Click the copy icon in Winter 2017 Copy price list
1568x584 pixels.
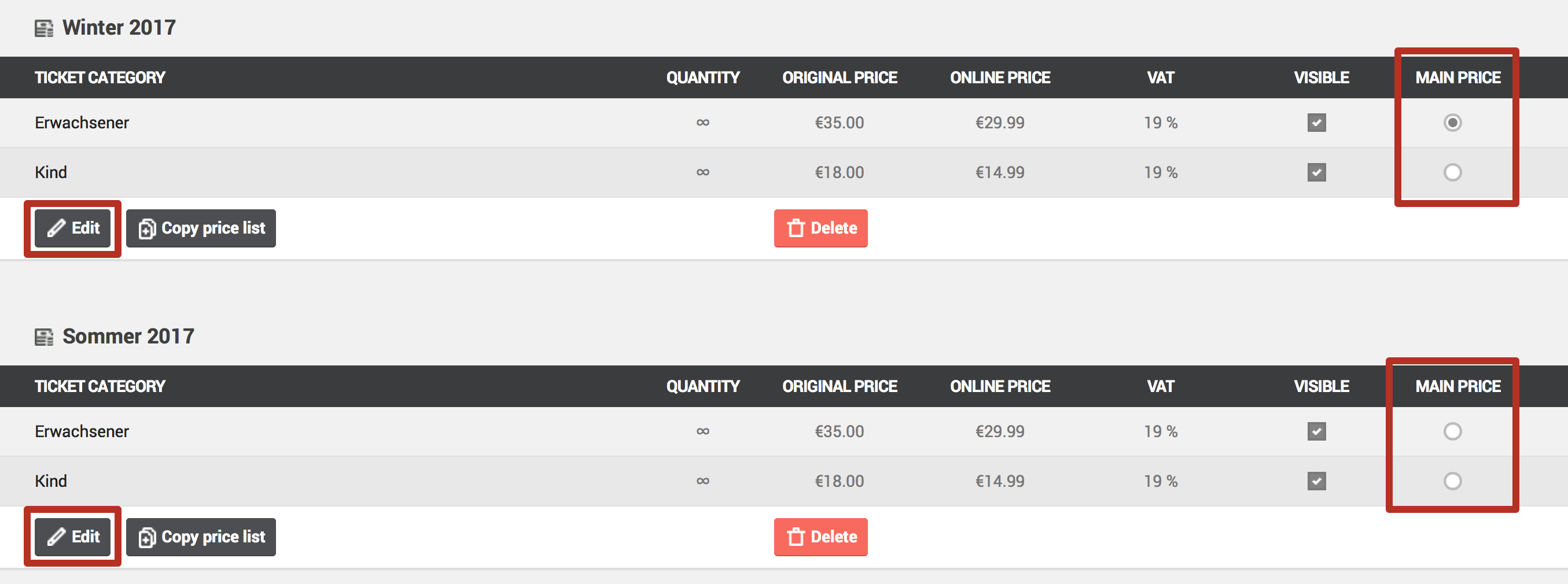147,229
